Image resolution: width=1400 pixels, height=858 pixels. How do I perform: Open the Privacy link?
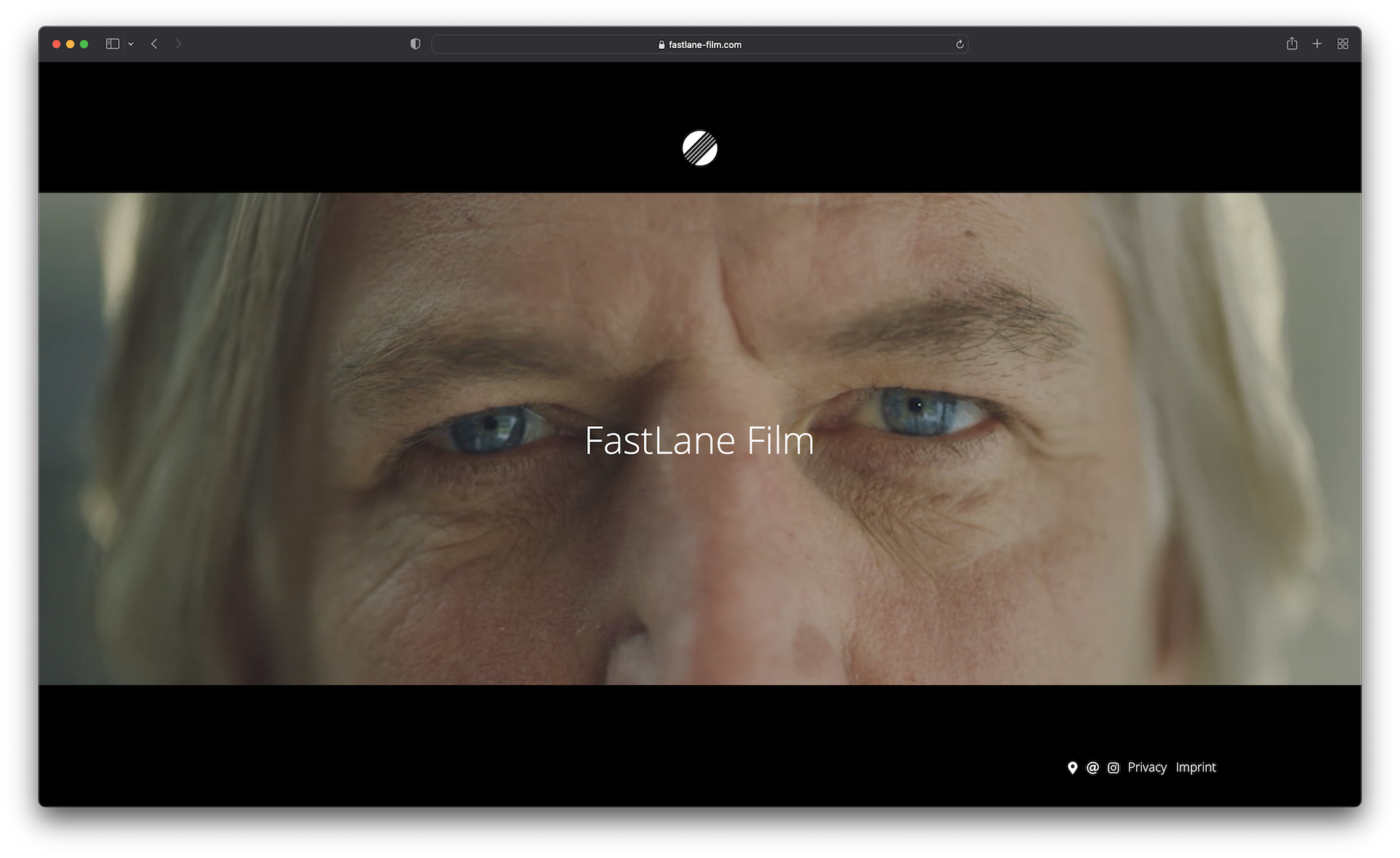(x=1146, y=768)
